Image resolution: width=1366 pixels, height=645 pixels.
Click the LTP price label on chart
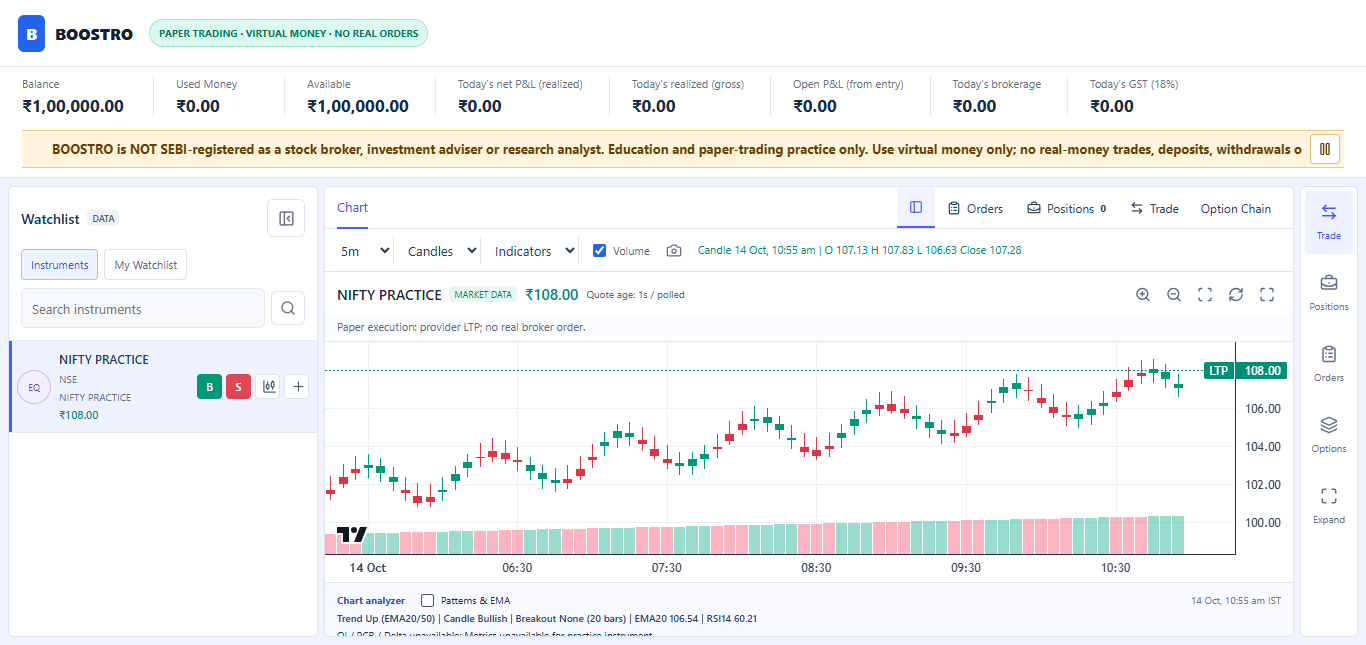tap(1218, 370)
